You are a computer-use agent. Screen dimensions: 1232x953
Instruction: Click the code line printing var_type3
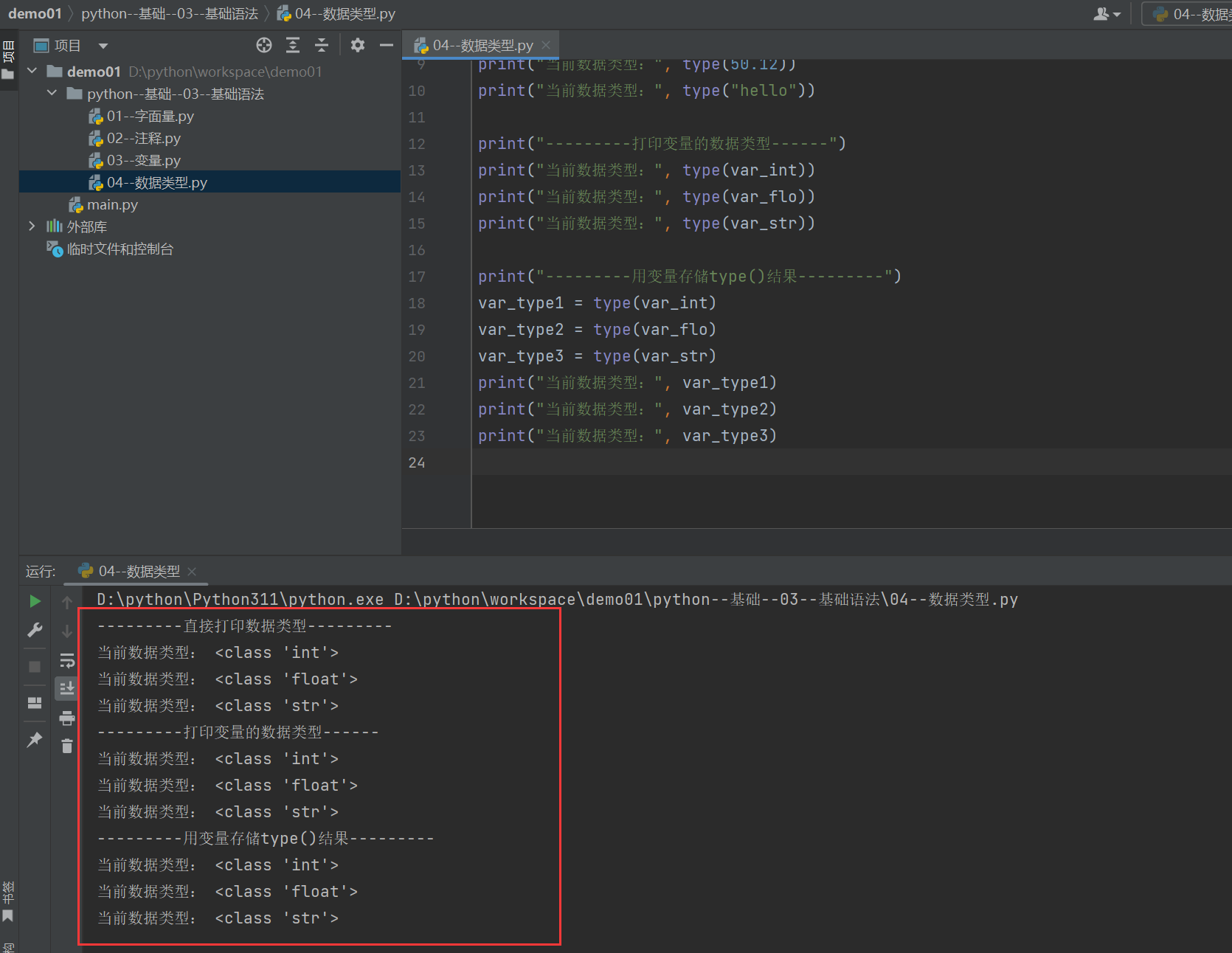click(627, 435)
